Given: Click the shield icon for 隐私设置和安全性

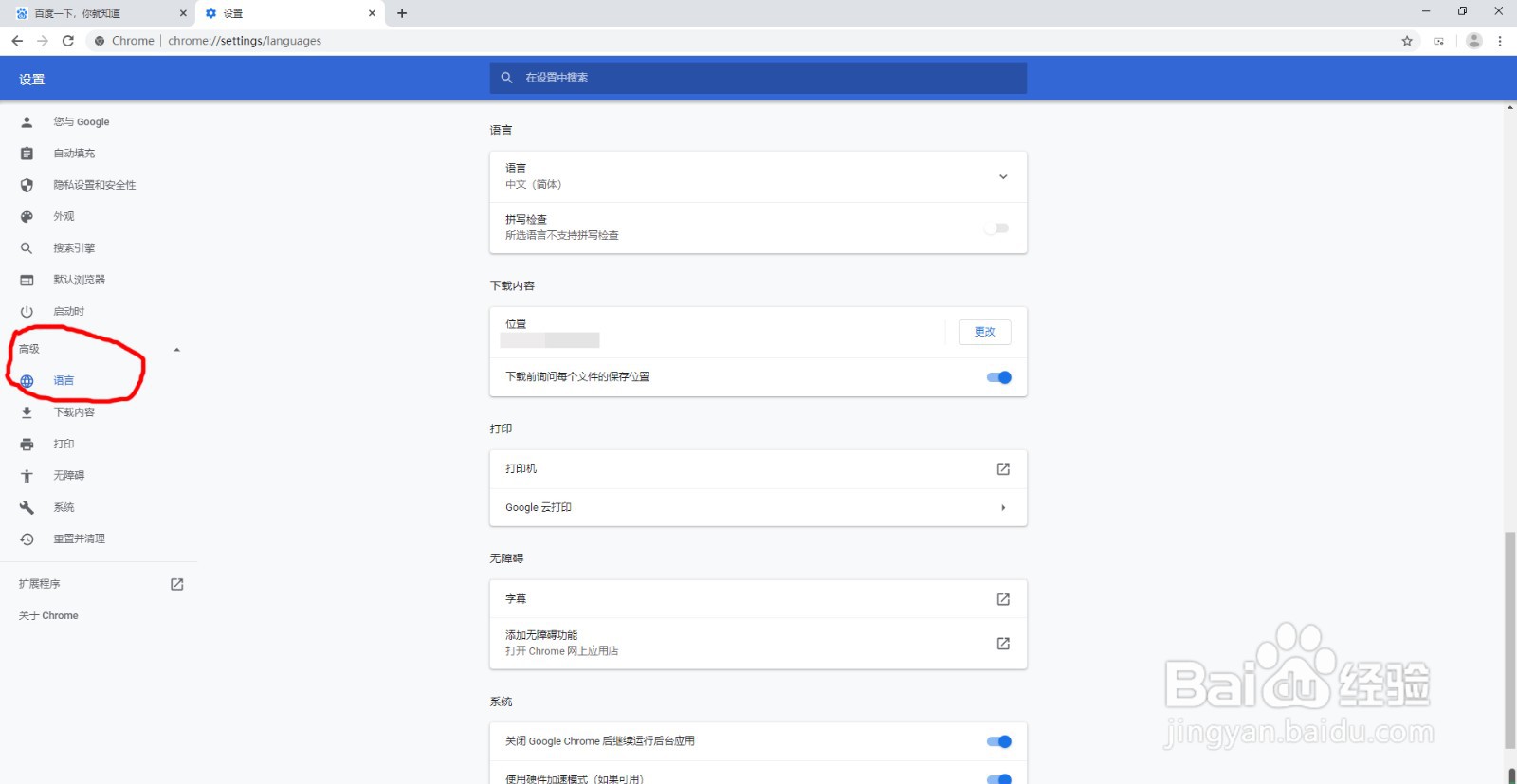Looking at the screenshot, I should click(27, 185).
